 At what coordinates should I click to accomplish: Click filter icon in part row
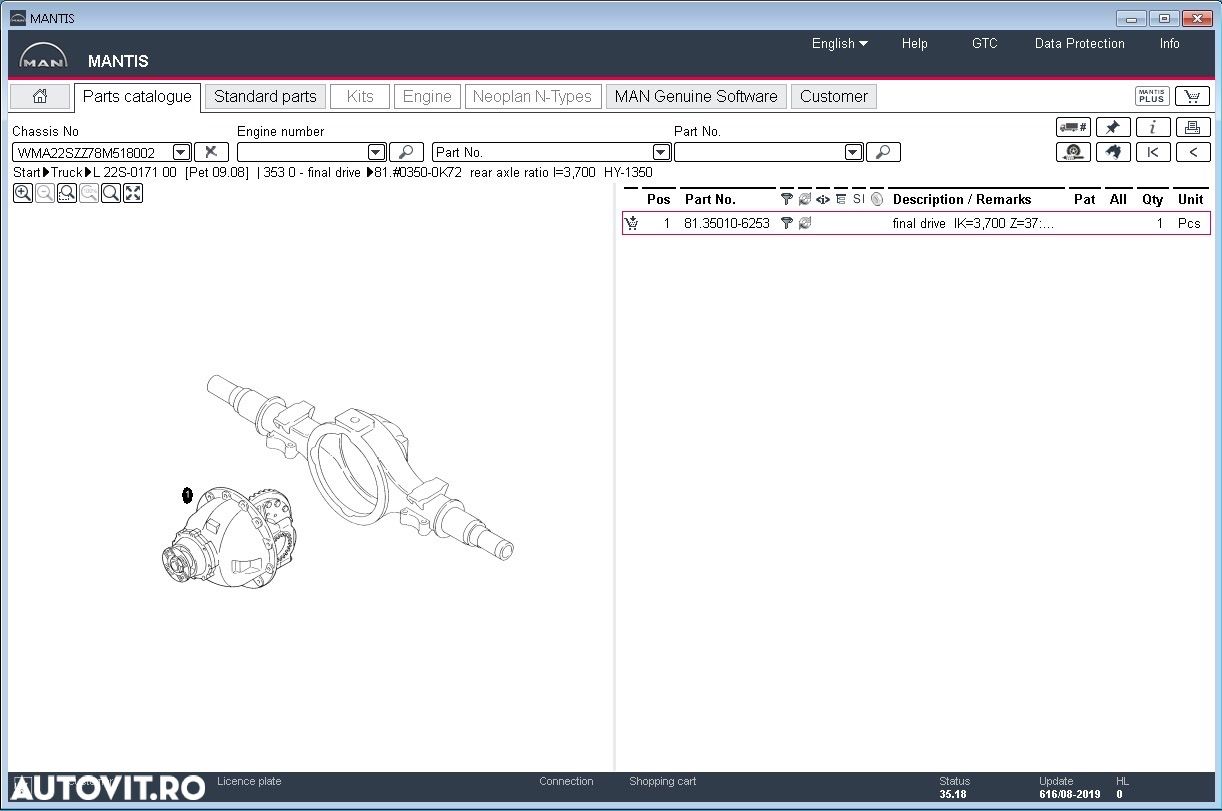pos(787,223)
